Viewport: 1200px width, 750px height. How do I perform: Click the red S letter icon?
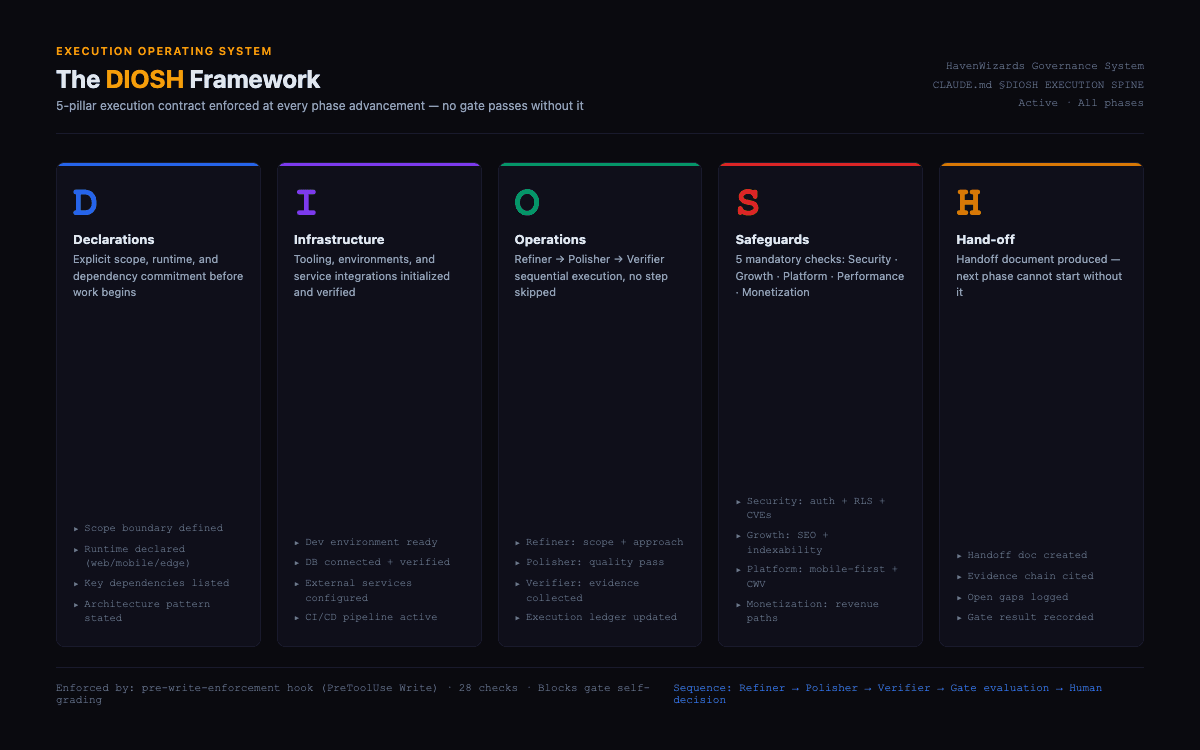coord(748,203)
